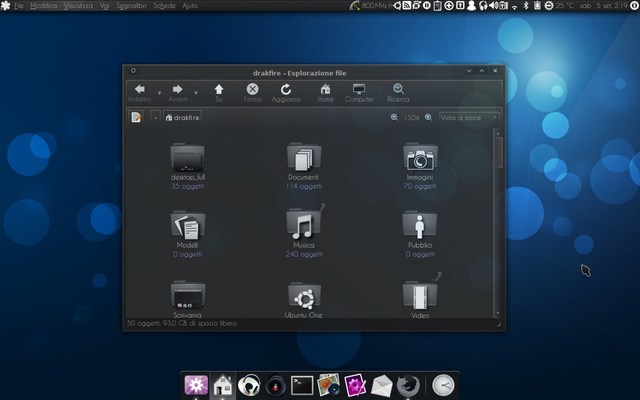Viewport: 640px width, 400px height.
Task: Toggle the location bar text-edit button
Action: tap(136, 118)
